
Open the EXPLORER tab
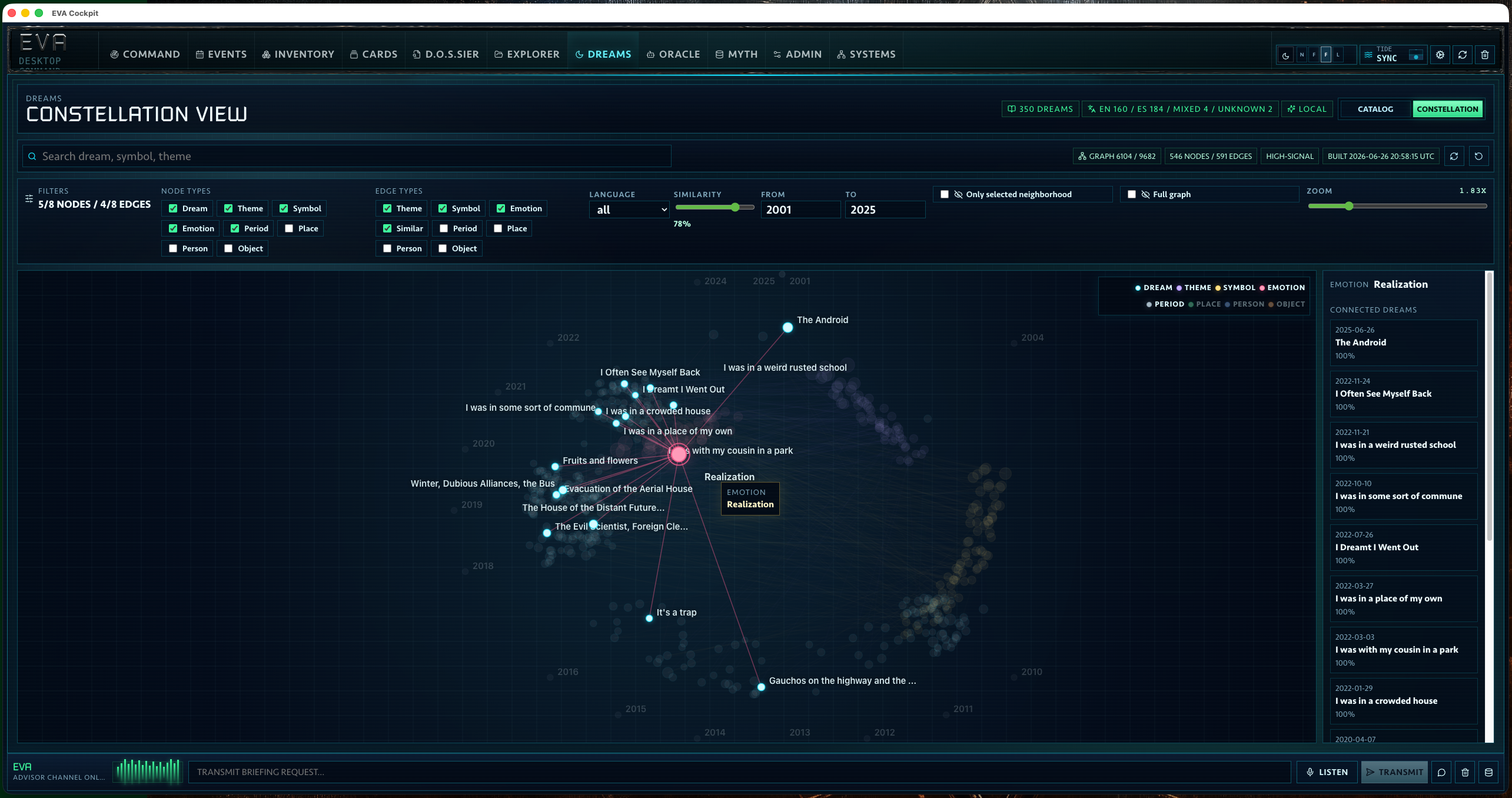[527, 54]
